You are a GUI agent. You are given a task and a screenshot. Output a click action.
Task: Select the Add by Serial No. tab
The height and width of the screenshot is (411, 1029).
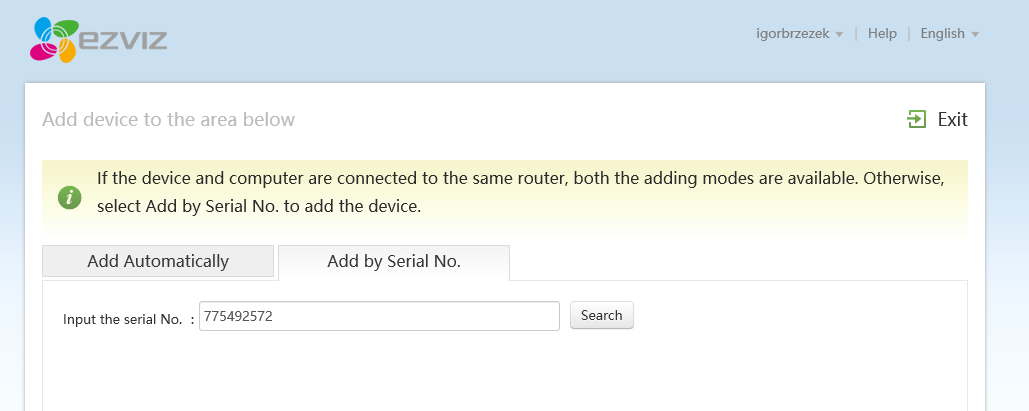[x=394, y=262]
